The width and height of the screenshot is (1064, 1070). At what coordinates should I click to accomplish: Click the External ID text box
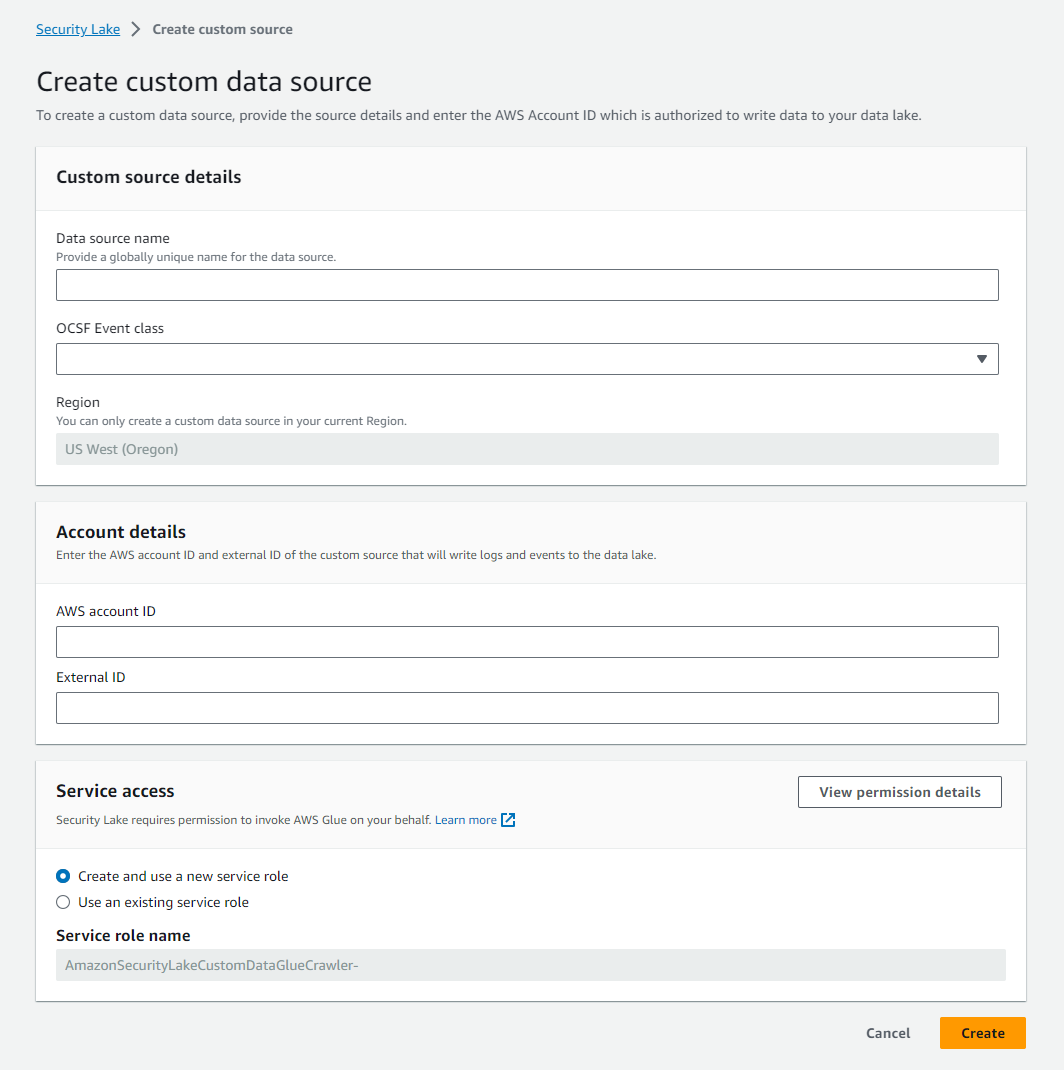pyautogui.click(x=527, y=707)
